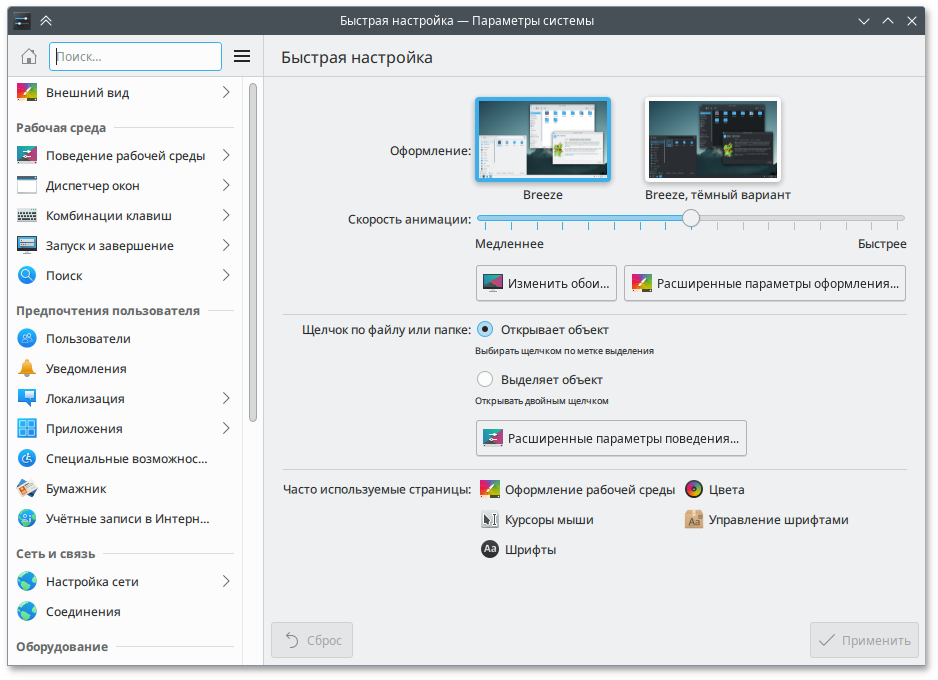The height and width of the screenshot is (680, 938).
Task: Select Выделяет объект radio button
Action: [x=485, y=379]
